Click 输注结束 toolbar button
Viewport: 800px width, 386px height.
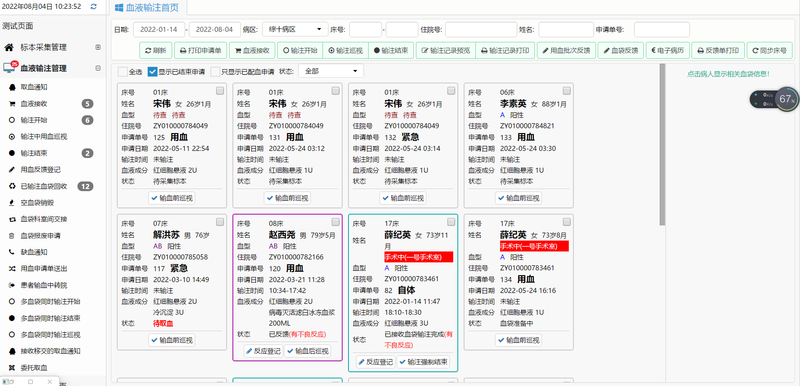pyautogui.click(x=391, y=50)
